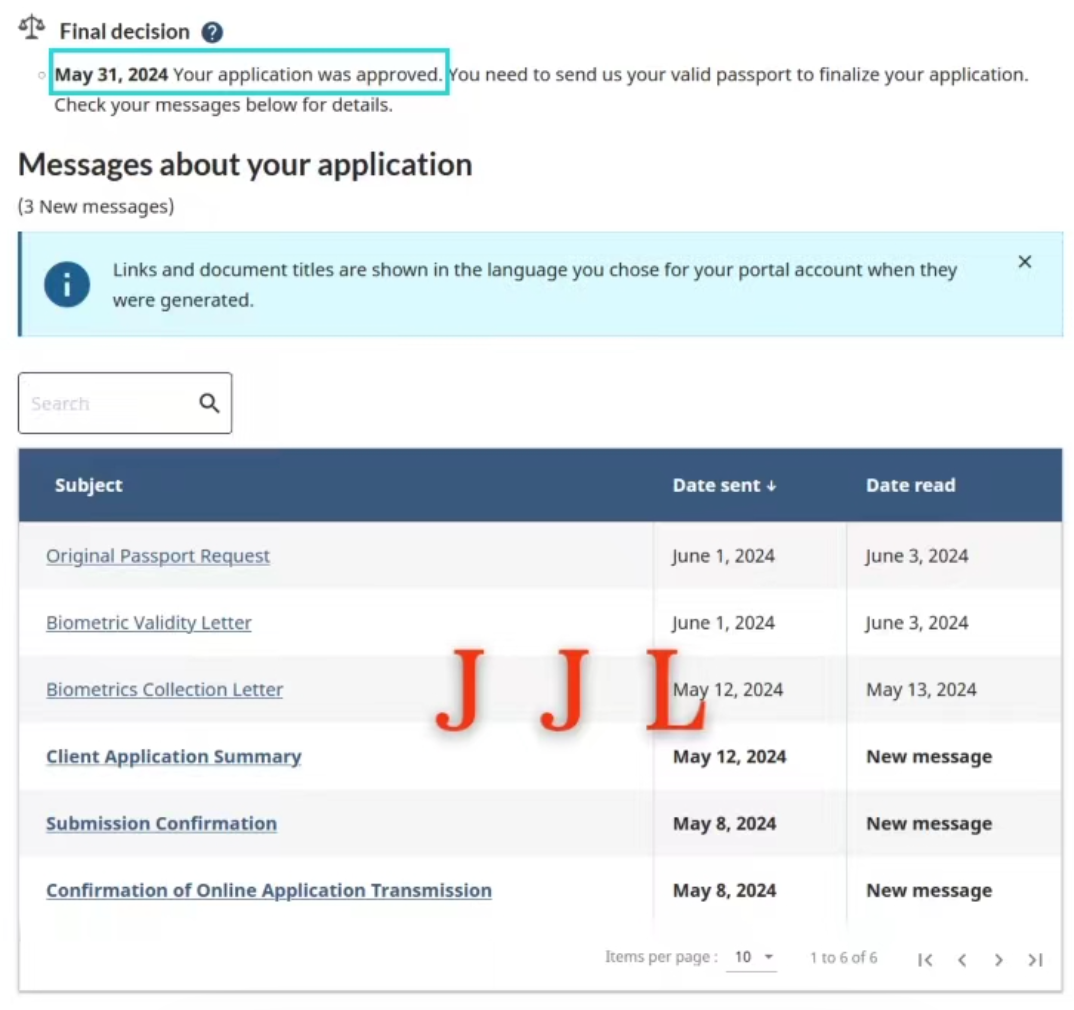Go to the previous page of messages
1074x1010 pixels.
(962, 959)
